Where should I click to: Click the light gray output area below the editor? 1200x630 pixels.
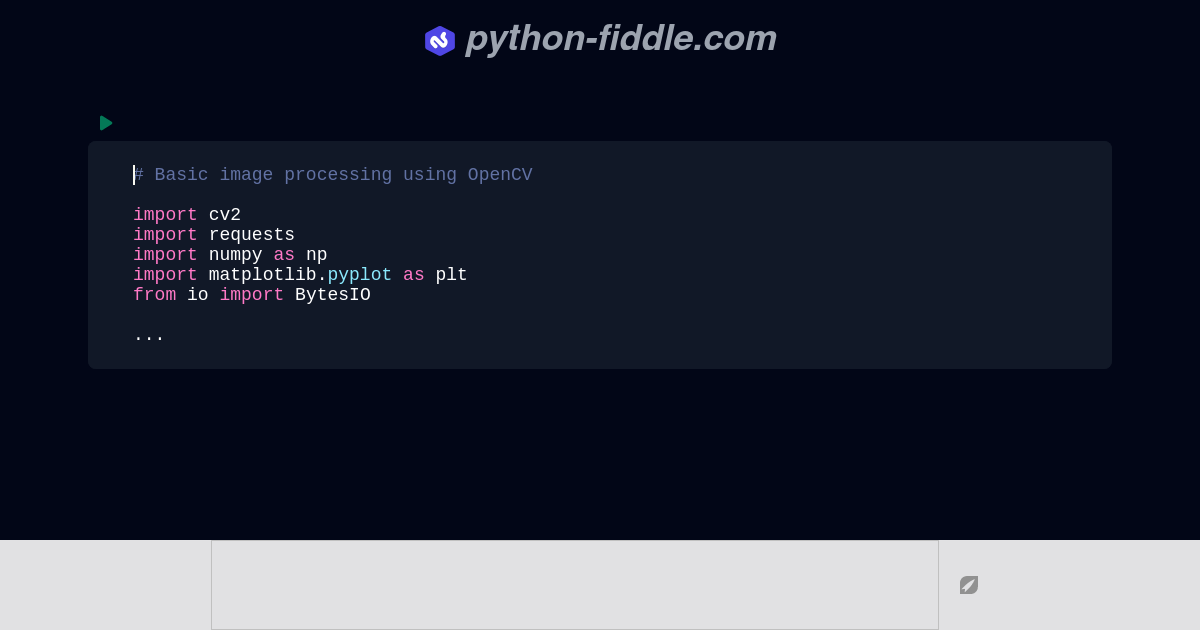tap(575, 584)
